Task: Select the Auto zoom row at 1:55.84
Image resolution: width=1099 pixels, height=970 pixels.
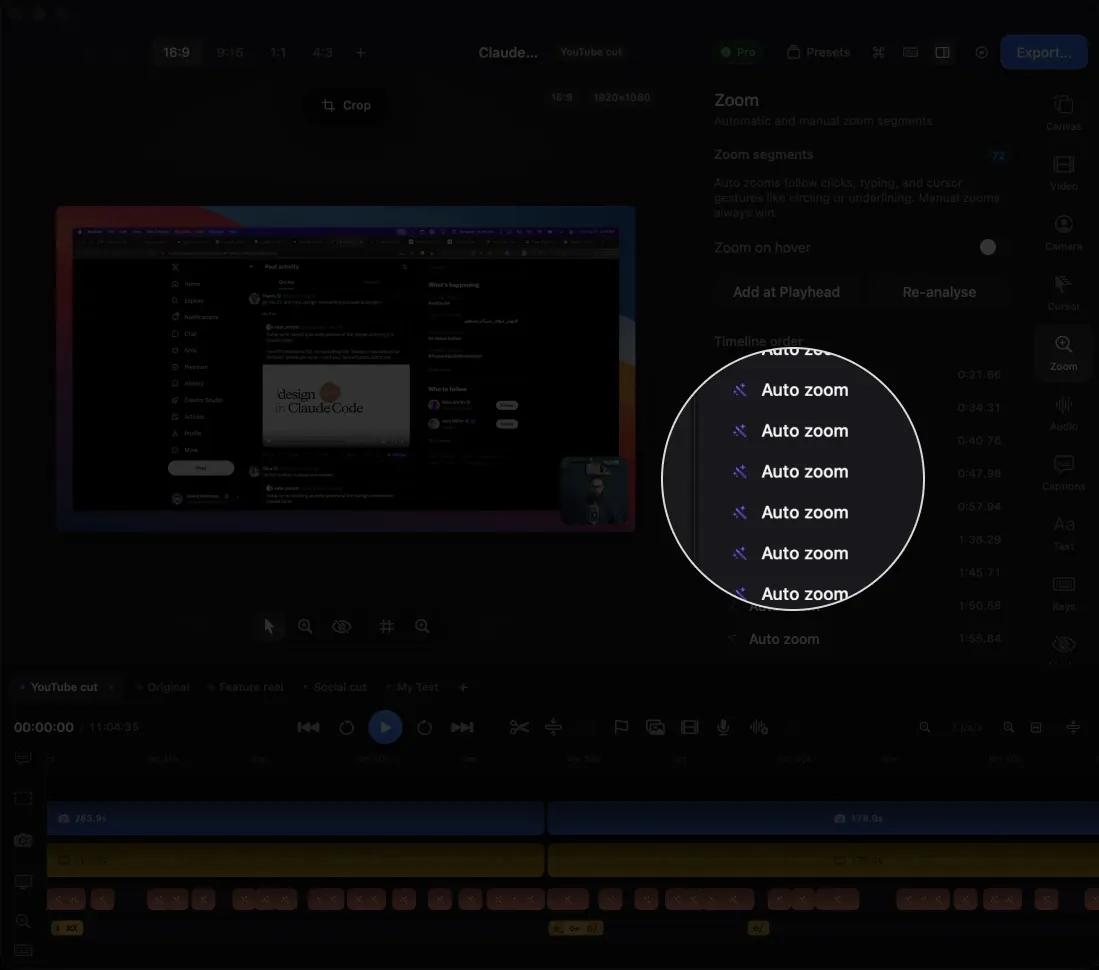Action: click(864, 639)
